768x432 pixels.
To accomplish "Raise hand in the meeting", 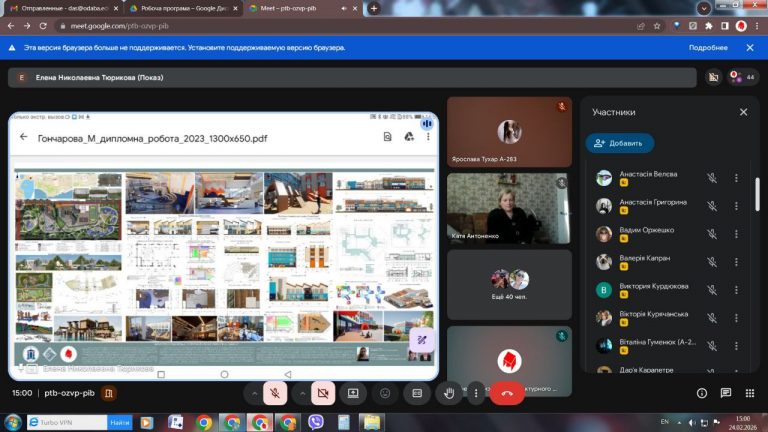I will 450,394.
